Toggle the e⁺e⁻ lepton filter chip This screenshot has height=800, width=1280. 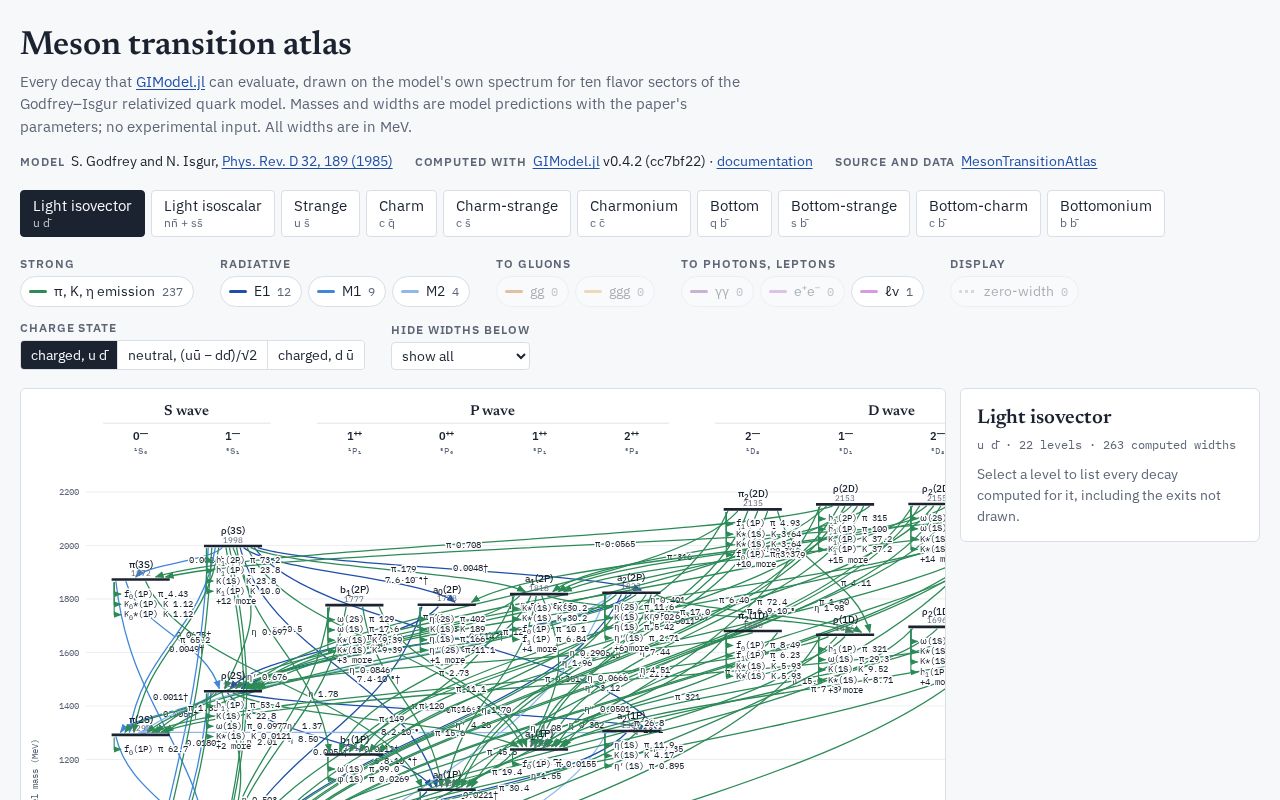[803, 291]
